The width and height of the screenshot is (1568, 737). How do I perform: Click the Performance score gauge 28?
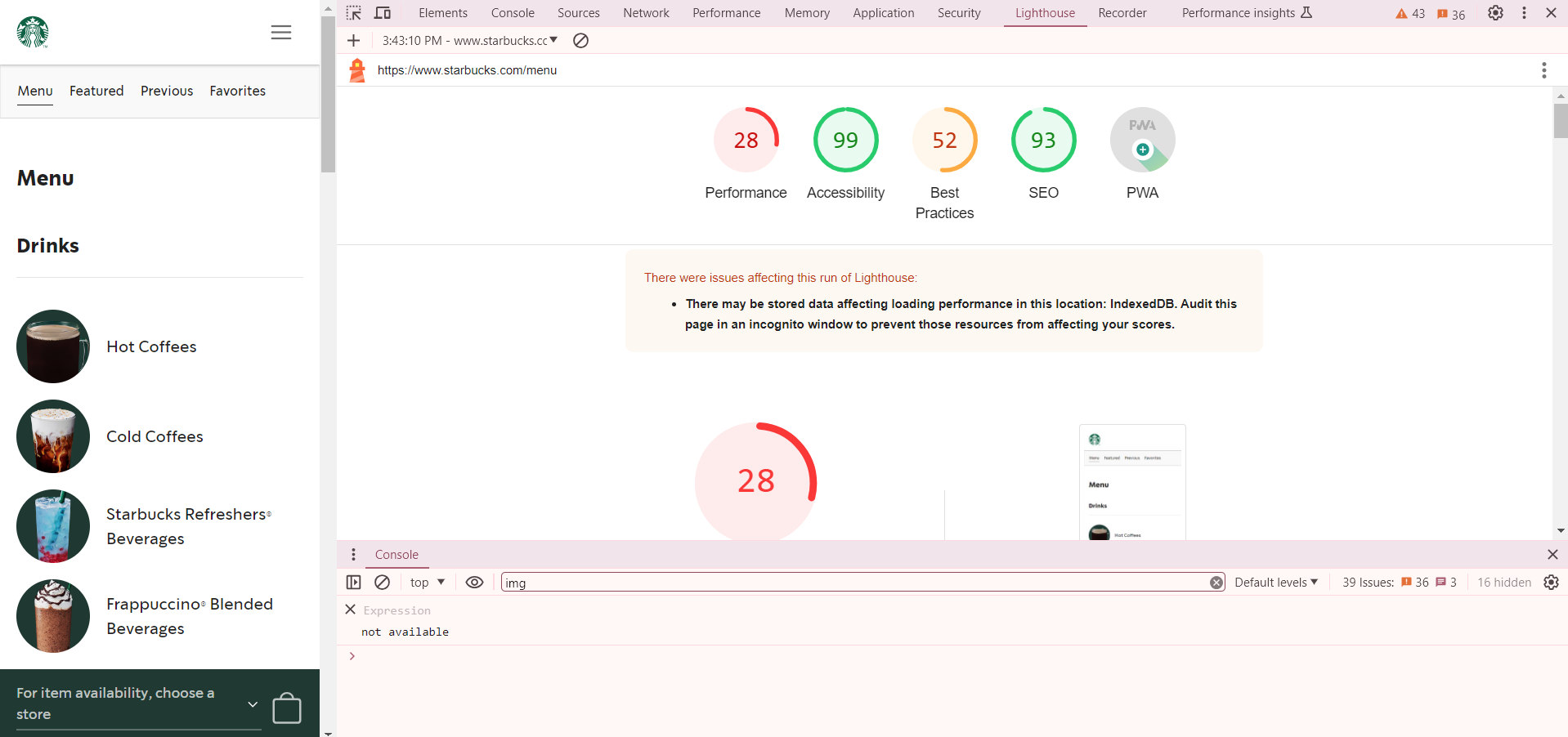(x=746, y=141)
